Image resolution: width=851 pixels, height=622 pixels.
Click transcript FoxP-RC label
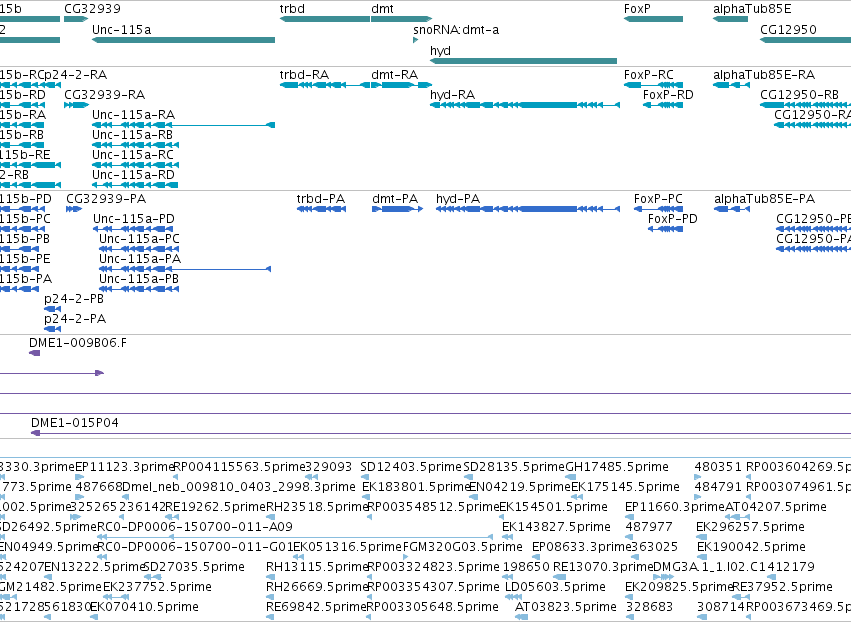(x=649, y=74)
